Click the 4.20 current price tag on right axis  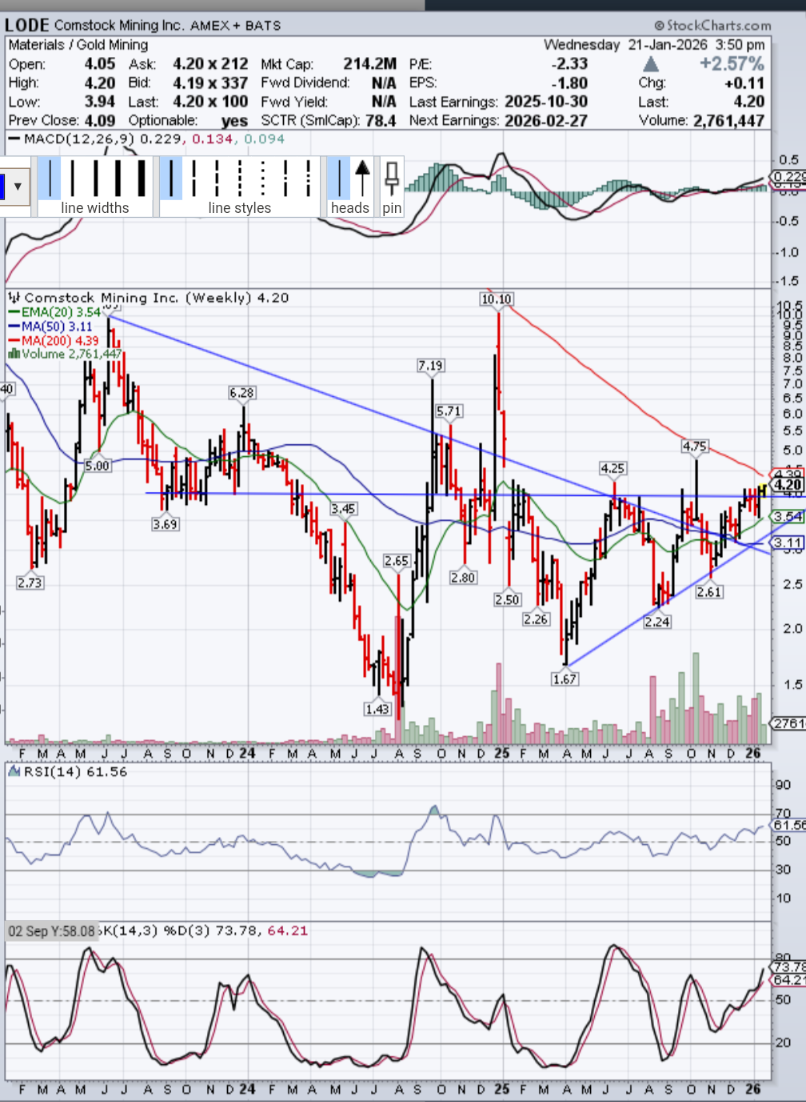click(788, 485)
